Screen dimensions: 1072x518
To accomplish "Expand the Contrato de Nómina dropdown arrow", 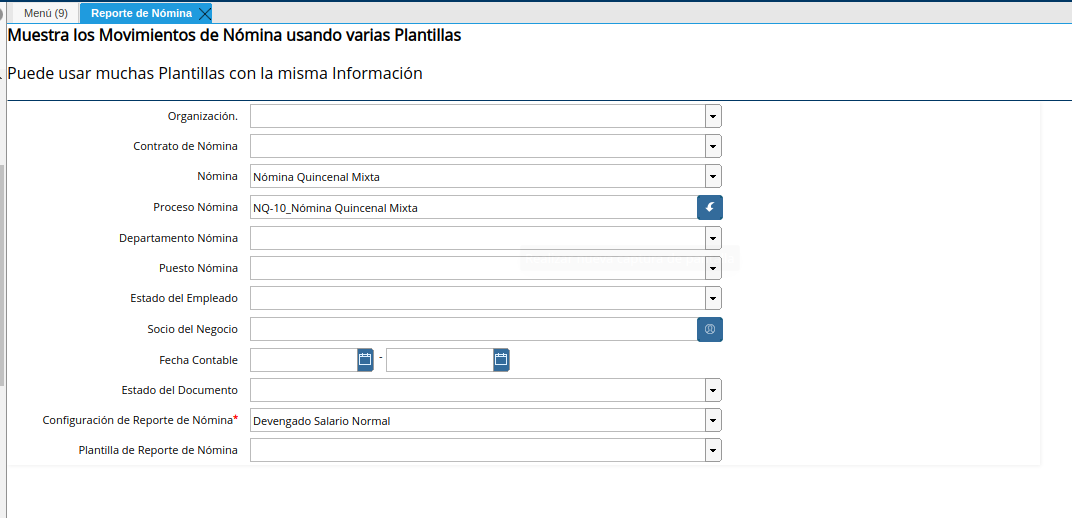I will [713, 146].
